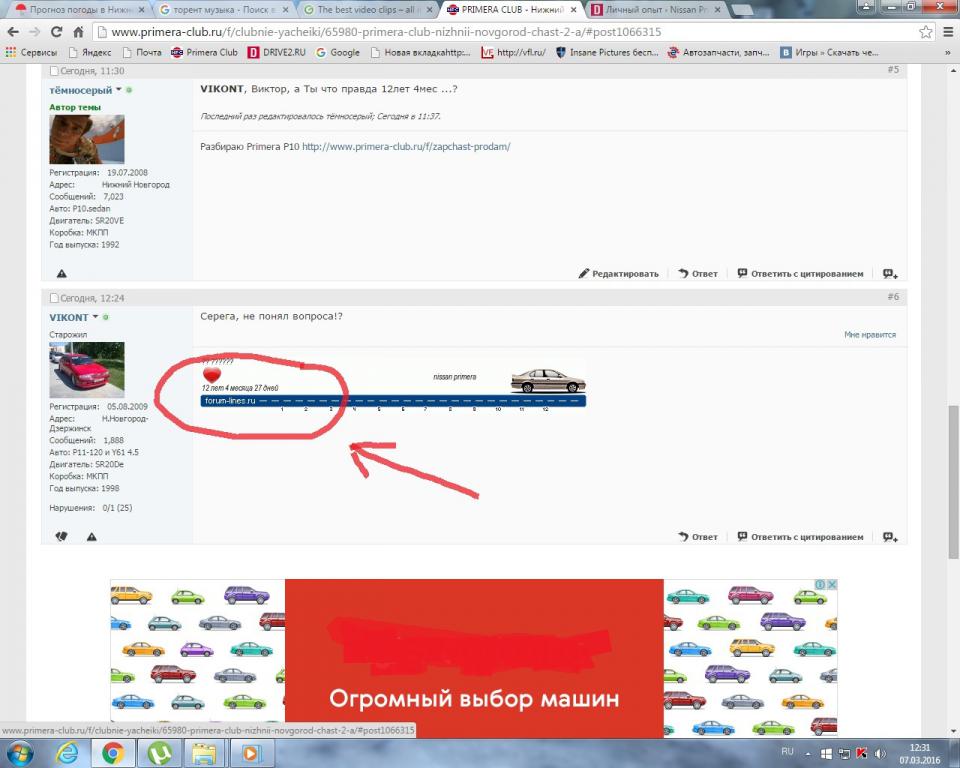Image resolution: width=960 pixels, height=768 pixels.
Task: Open тёмносерый's profile avatar image
Action: [x=86, y=139]
